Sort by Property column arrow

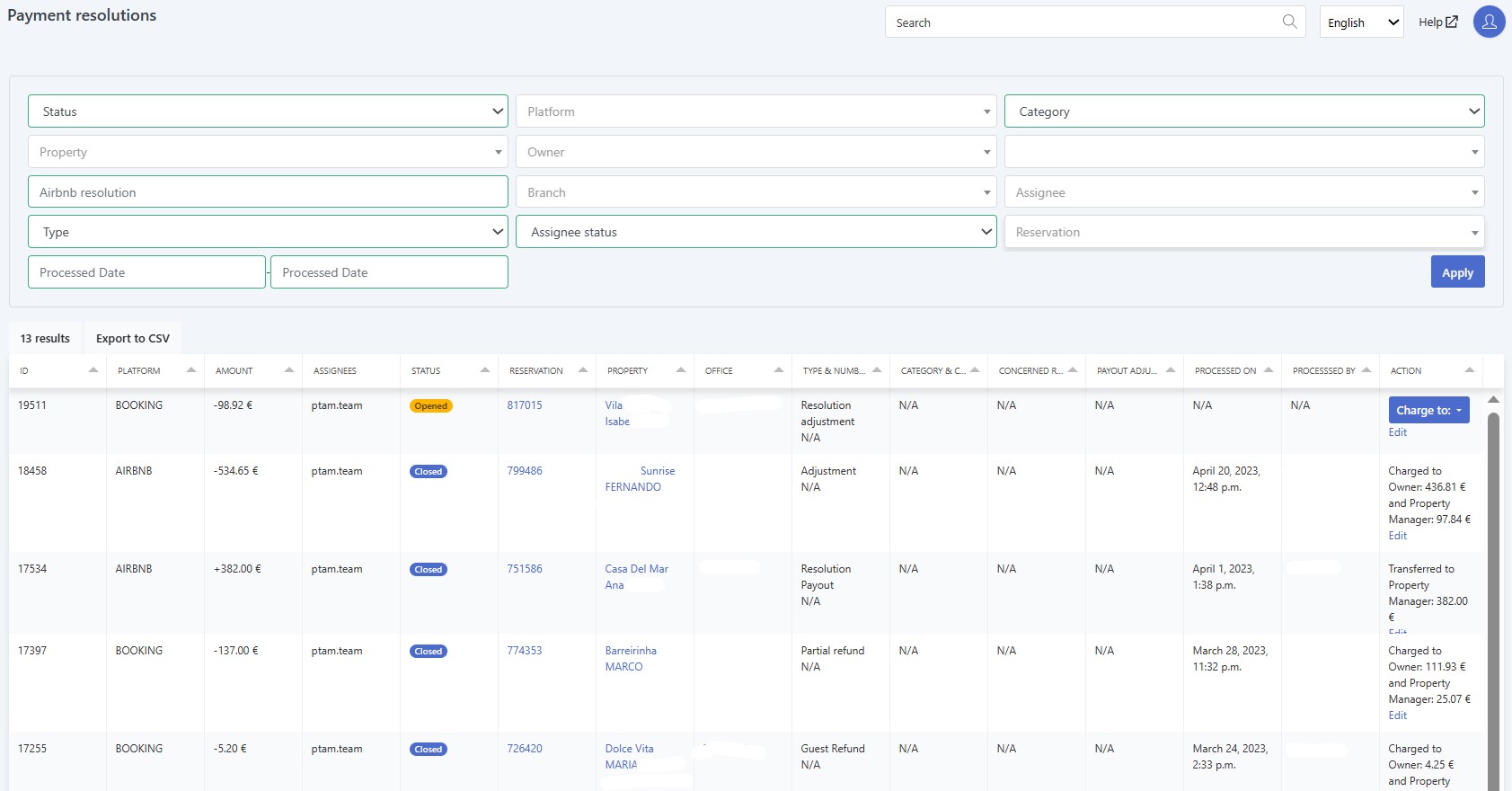tap(681, 370)
